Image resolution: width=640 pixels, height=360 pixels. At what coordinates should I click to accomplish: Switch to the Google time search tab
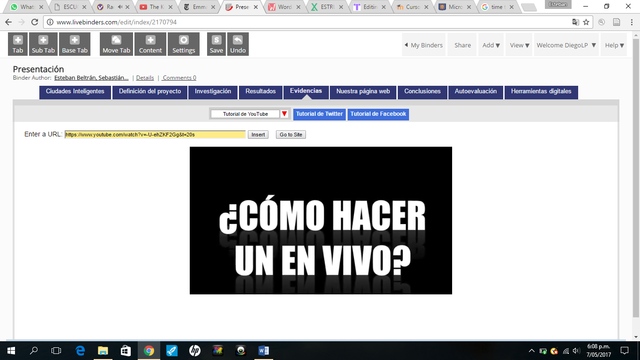click(x=498, y=7)
